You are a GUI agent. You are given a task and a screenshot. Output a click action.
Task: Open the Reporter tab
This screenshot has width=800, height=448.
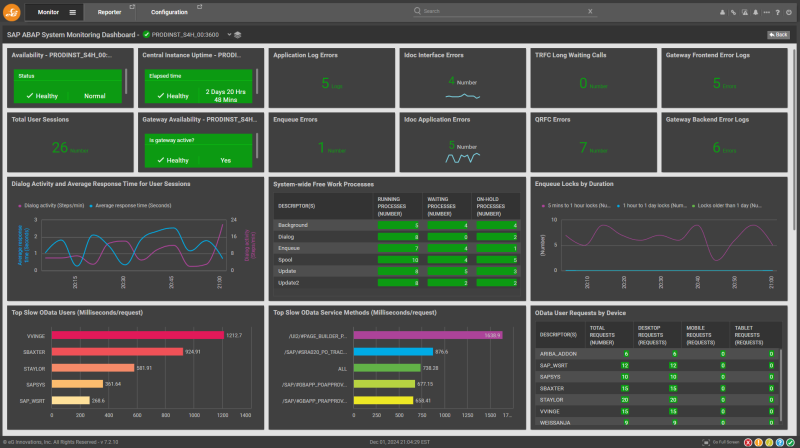(109, 12)
